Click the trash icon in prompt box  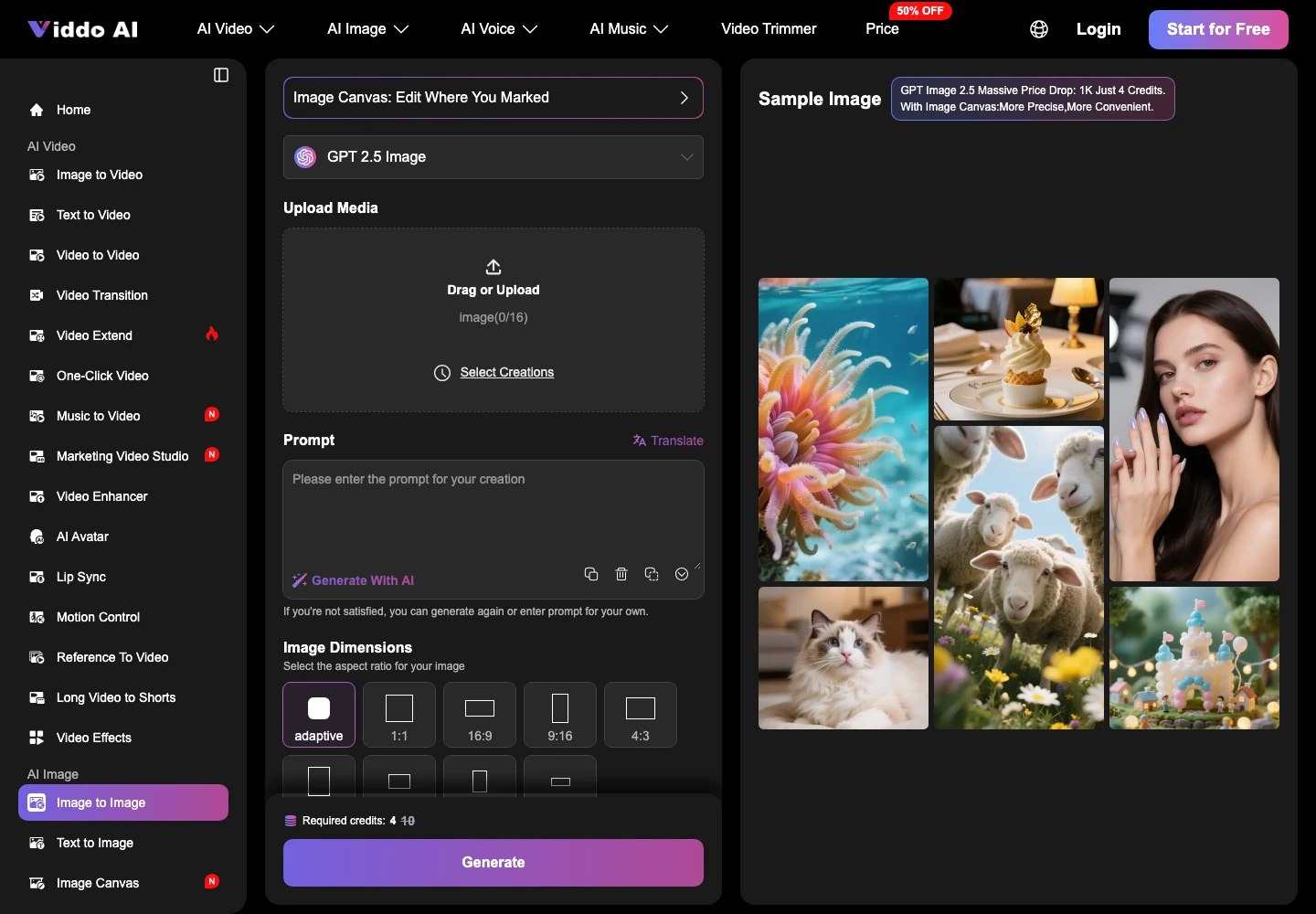(621, 574)
